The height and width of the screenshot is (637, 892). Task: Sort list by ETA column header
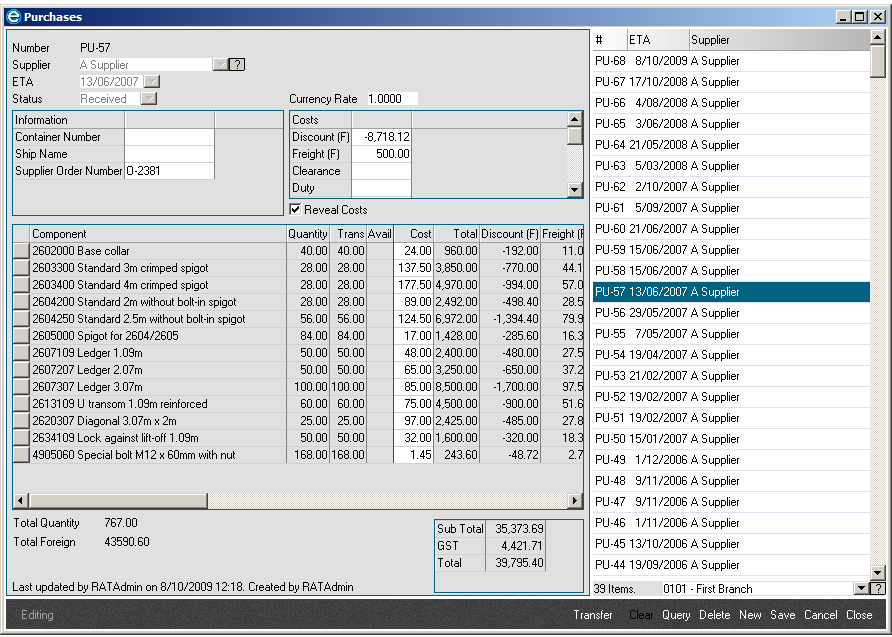click(x=656, y=40)
